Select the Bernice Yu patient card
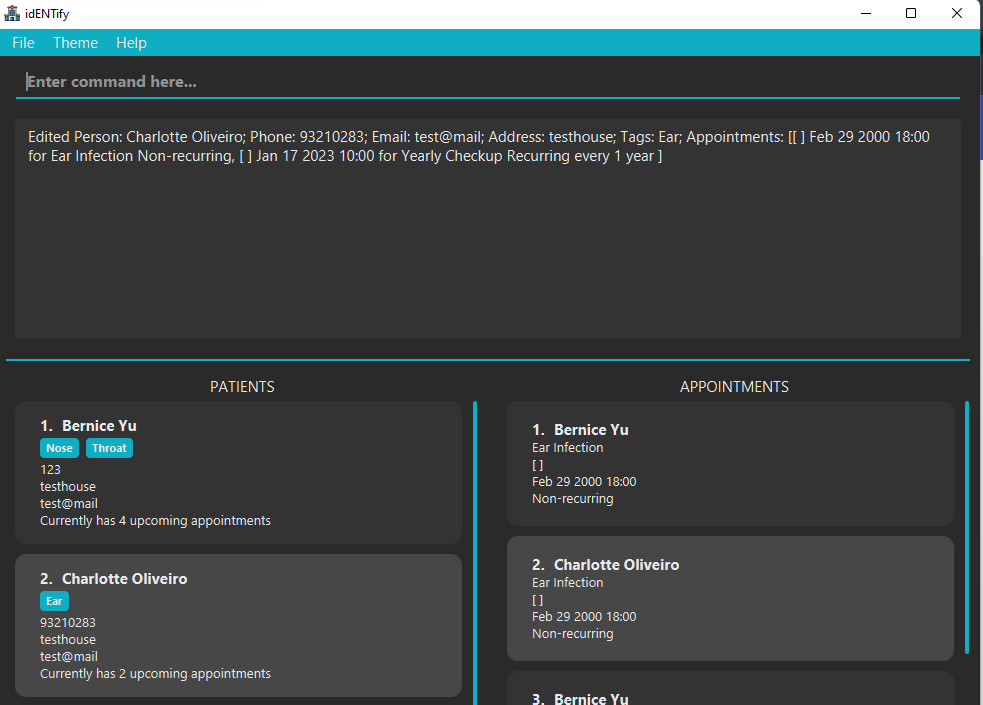The width and height of the screenshot is (983, 705). click(x=238, y=473)
